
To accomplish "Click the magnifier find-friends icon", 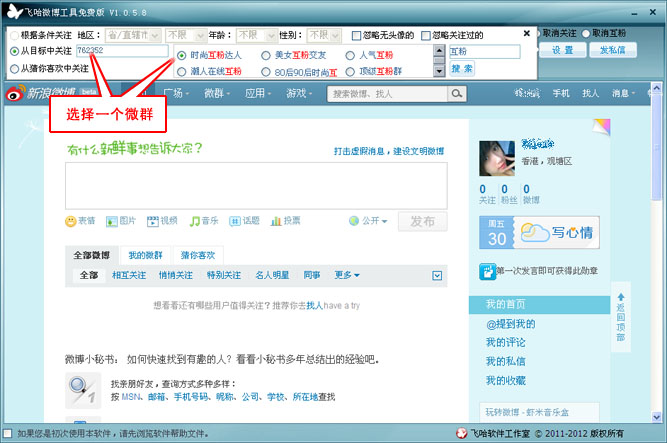I will click(x=83, y=390).
